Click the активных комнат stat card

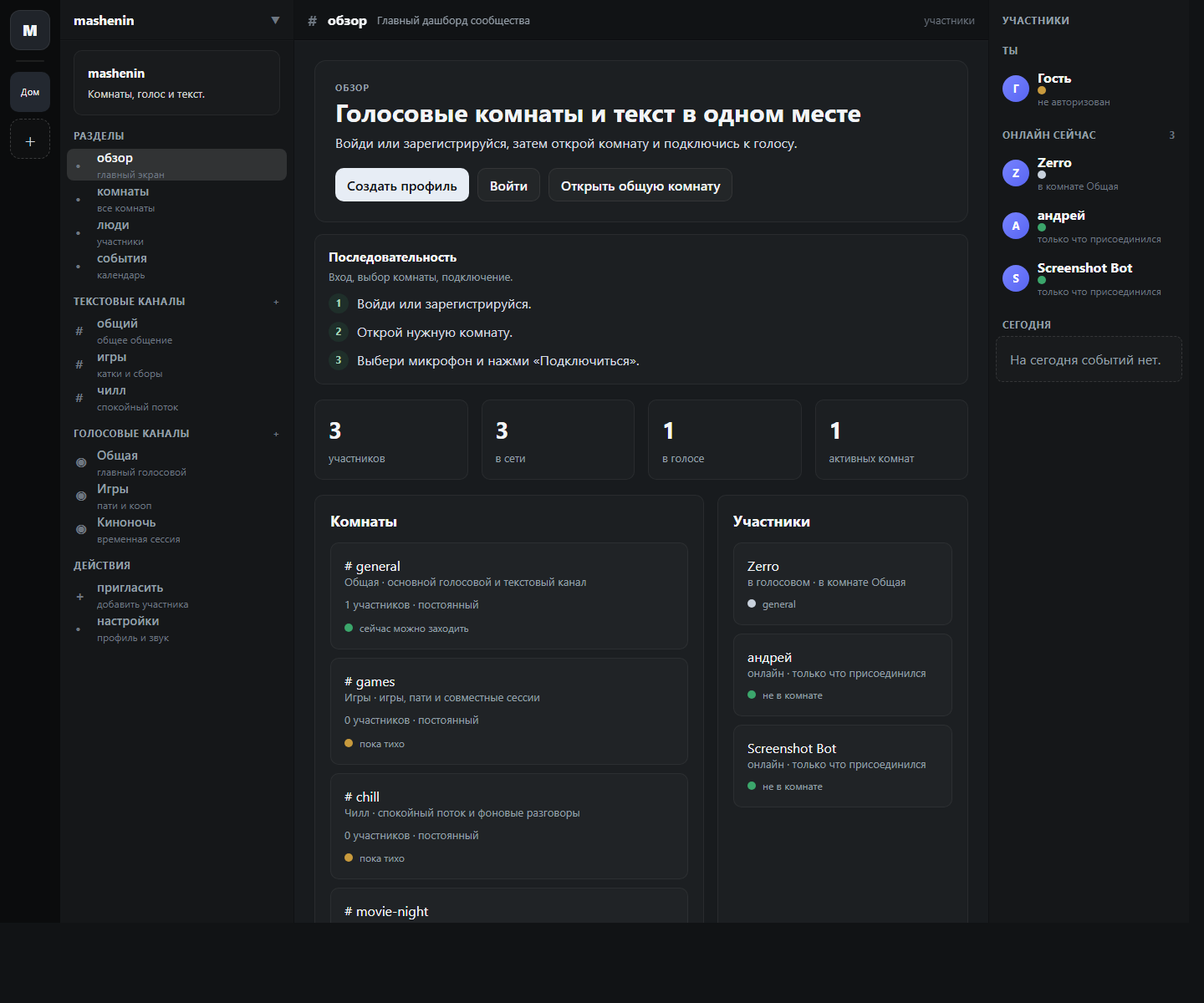pyautogui.click(x=891, y=440)
